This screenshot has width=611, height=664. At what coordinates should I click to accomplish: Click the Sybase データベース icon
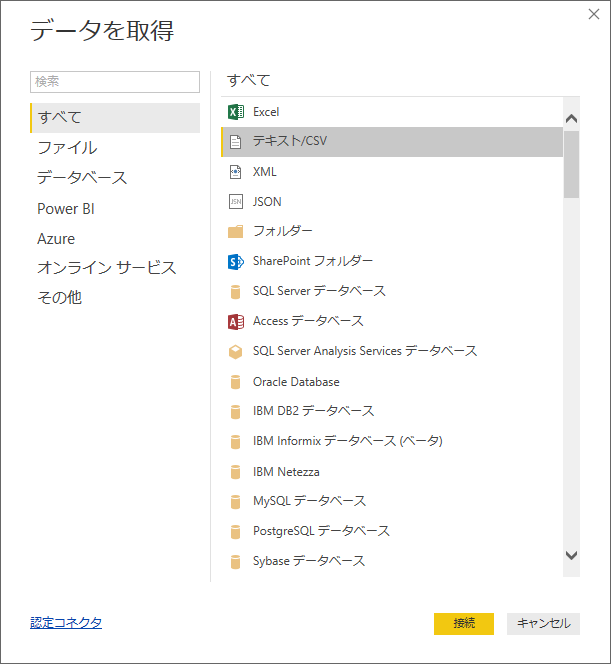(x=235, y=562)
